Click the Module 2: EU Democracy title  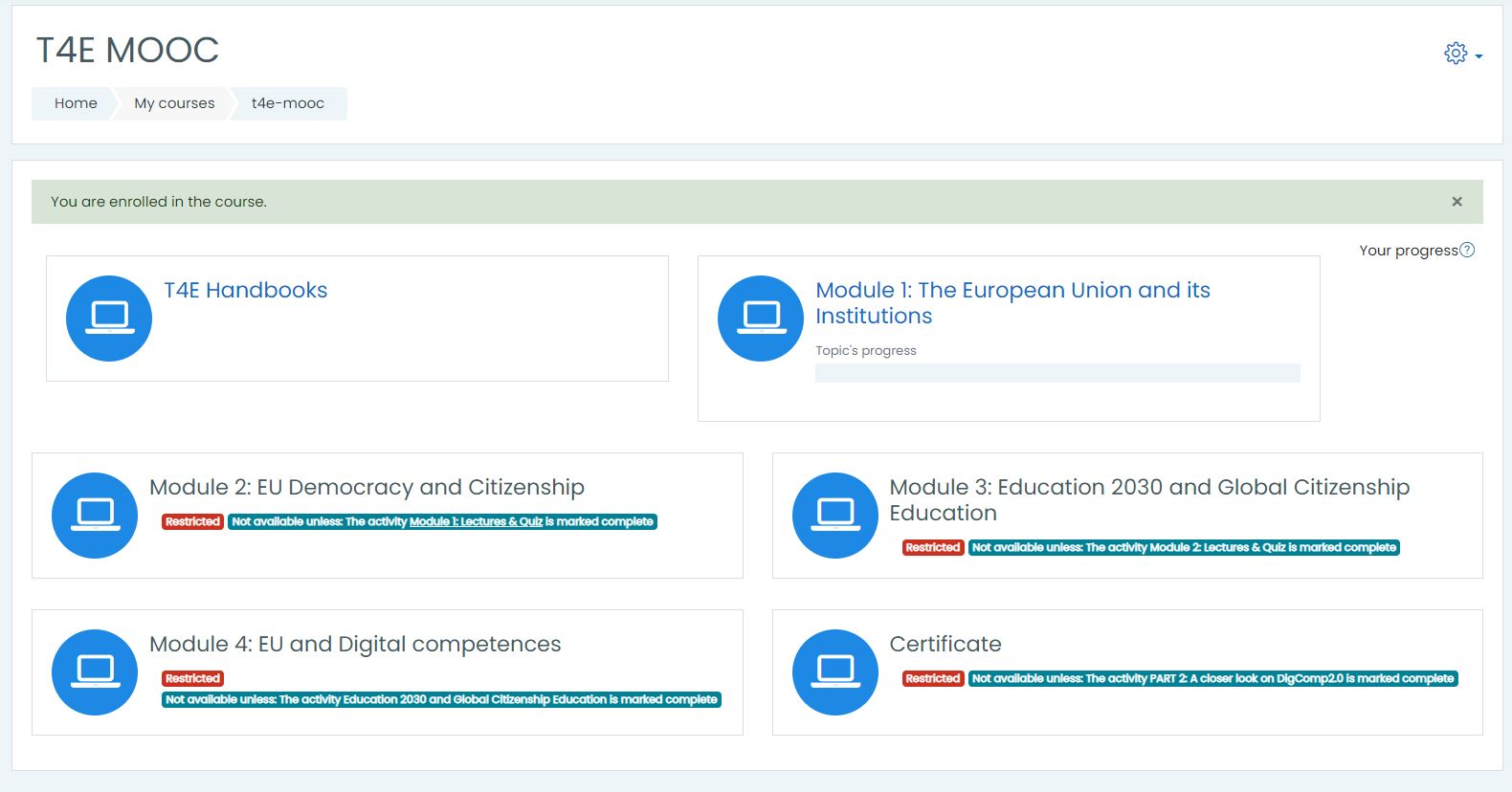coord(367,487)
